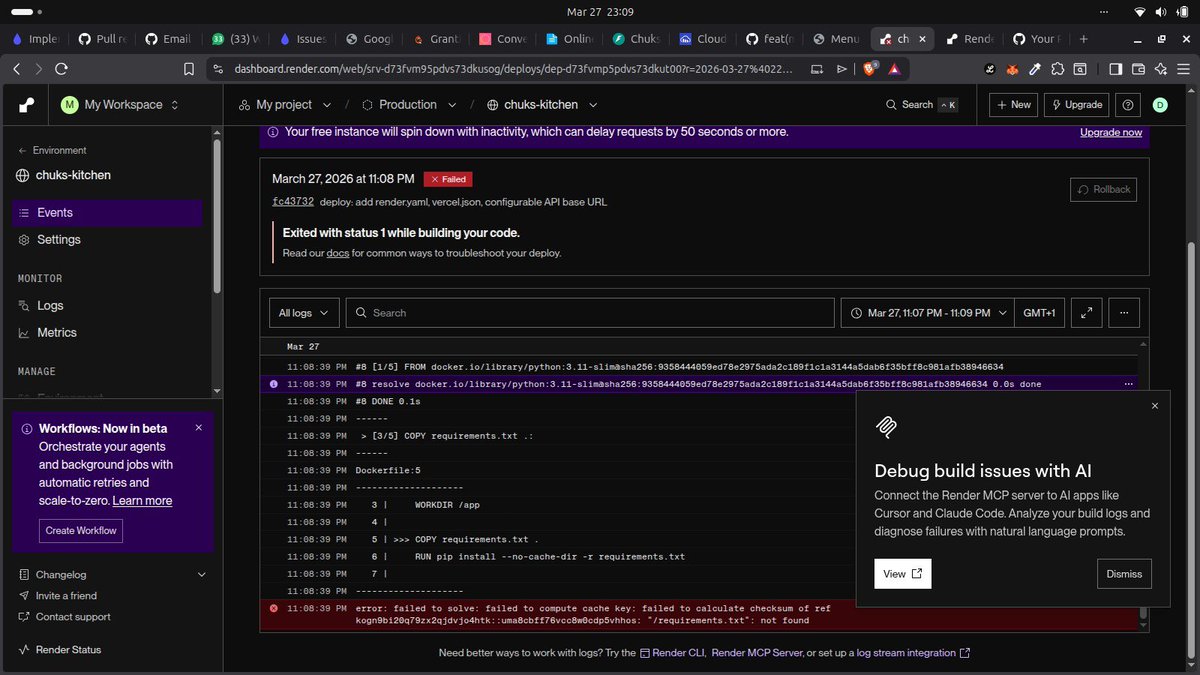Click the Rollback button
1200x675 pixels.
pyautogui.click(x=1103, y=189)
